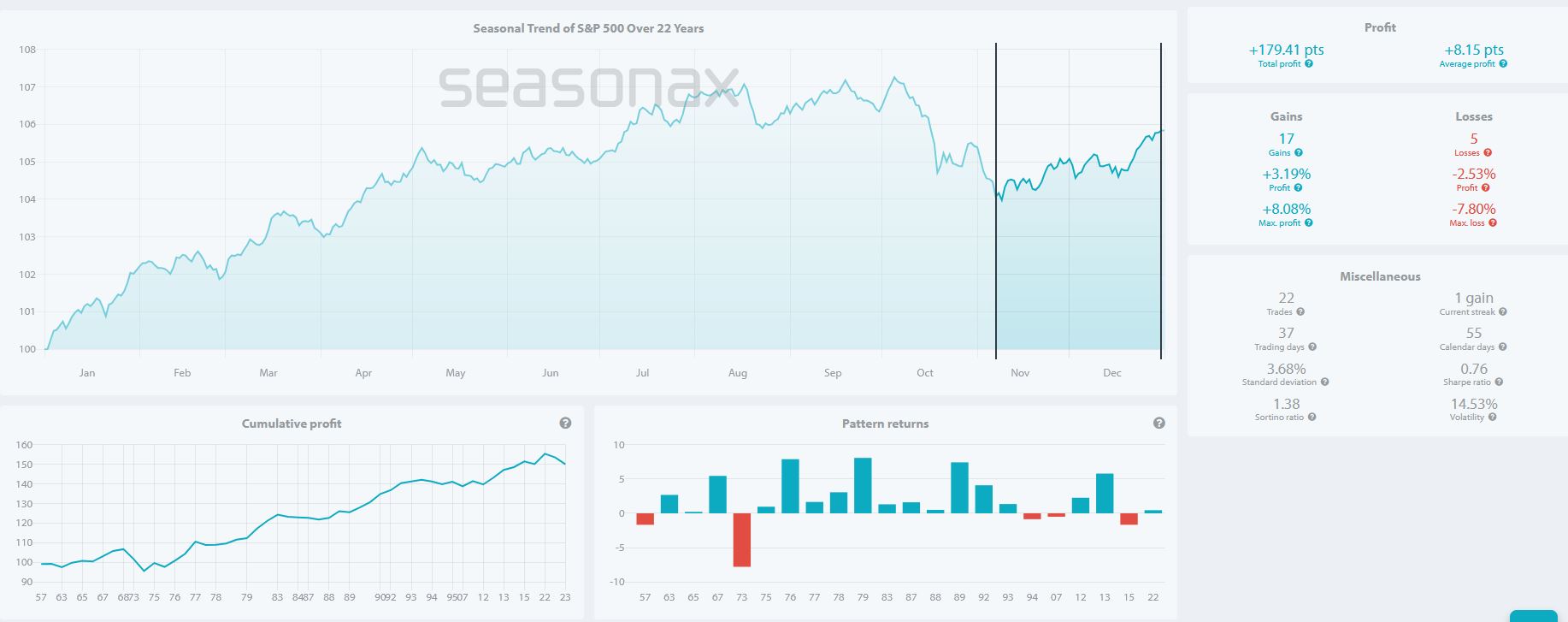
Task: Click Standard deviation help icon
Action: pos(1324,382)
